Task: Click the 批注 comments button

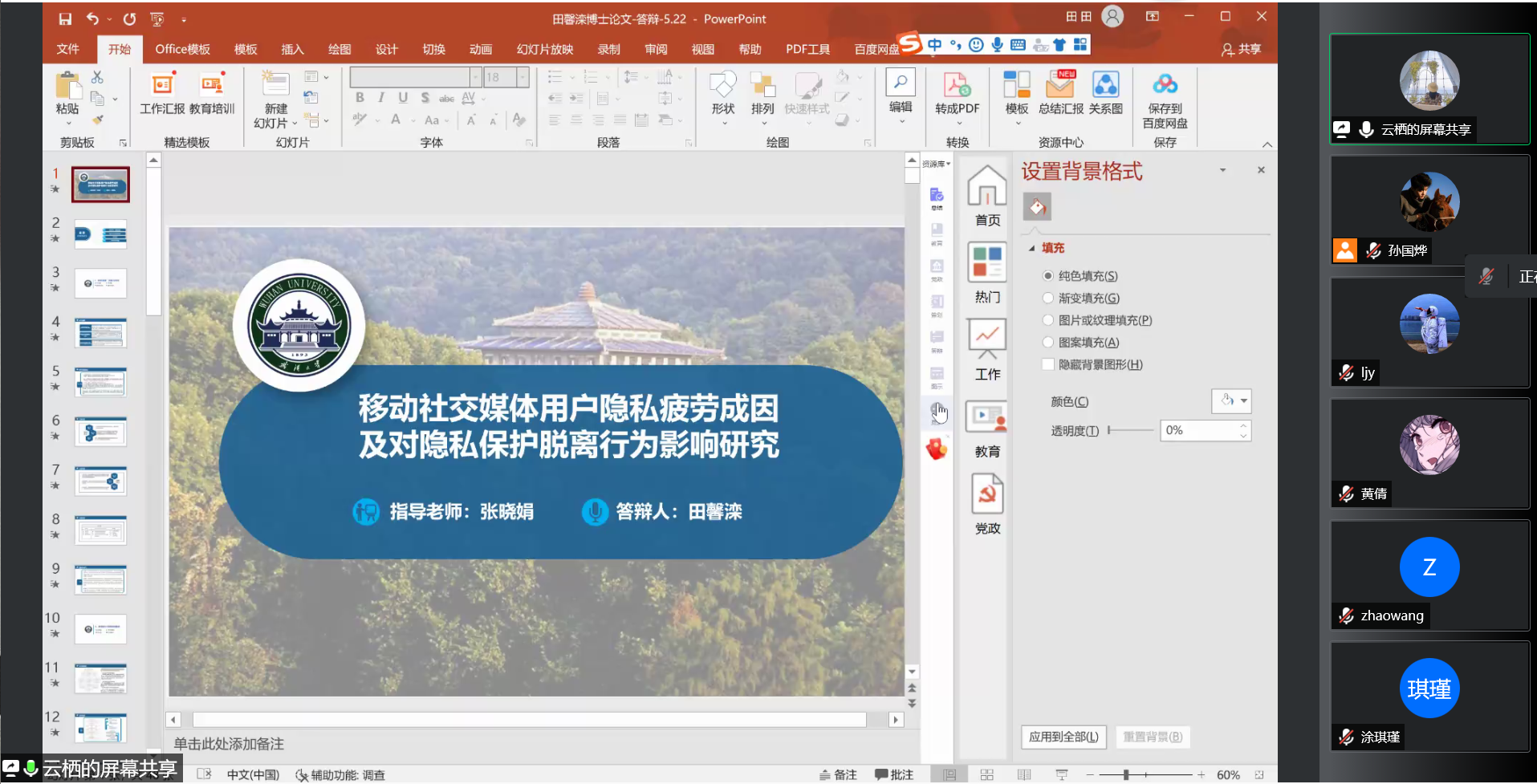Action: [x=894, y=774]
